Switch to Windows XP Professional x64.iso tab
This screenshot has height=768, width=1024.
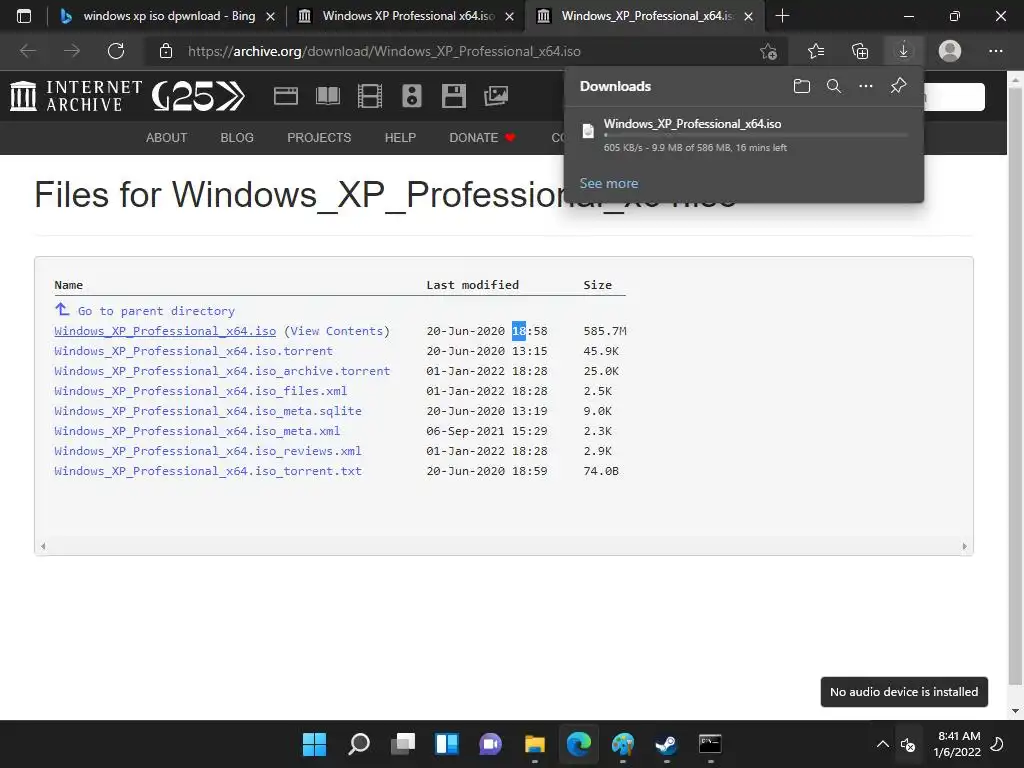(x=408, y=16)
